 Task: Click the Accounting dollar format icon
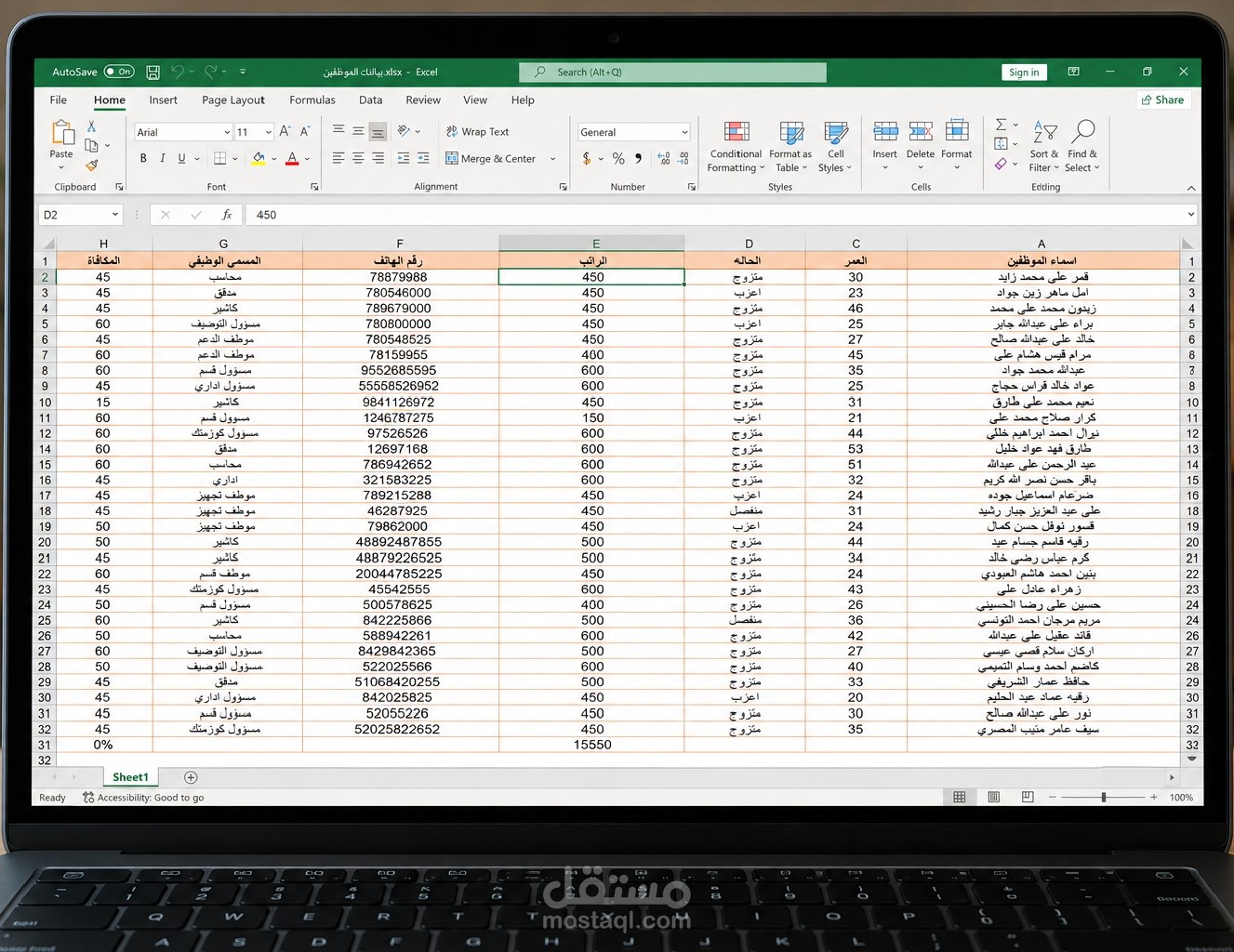click(x=587, y=159)
